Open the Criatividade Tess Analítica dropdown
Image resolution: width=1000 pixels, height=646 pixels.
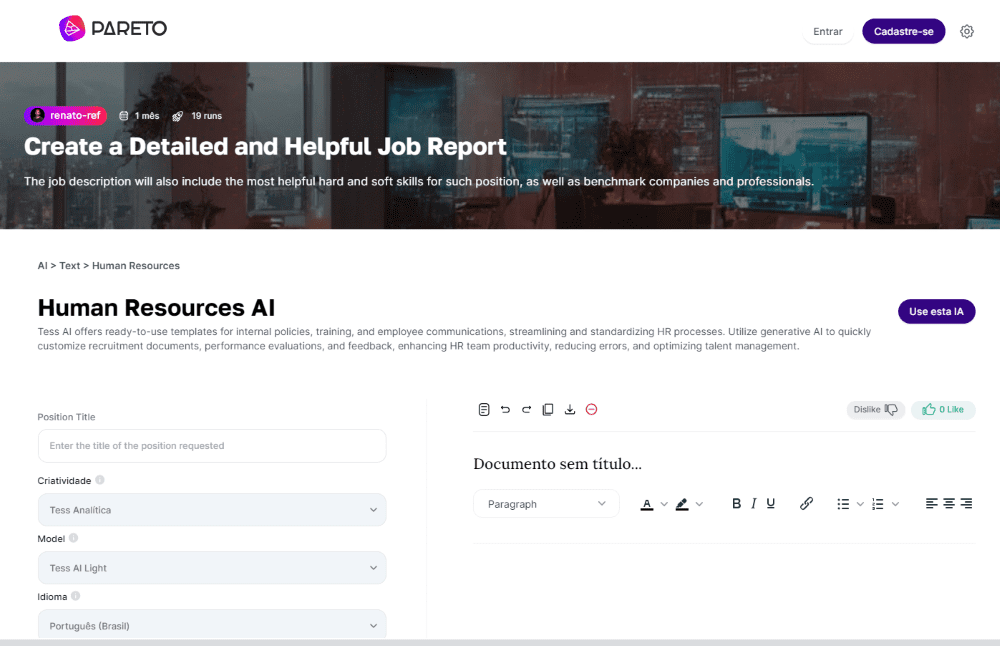212,510
